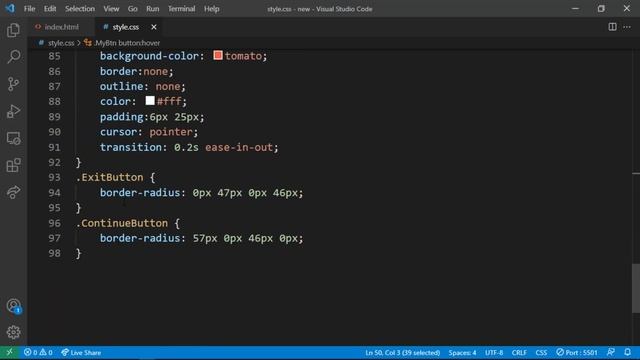Click the split editor right icon
Screen dimensions: 640x360
click(612, 27)
